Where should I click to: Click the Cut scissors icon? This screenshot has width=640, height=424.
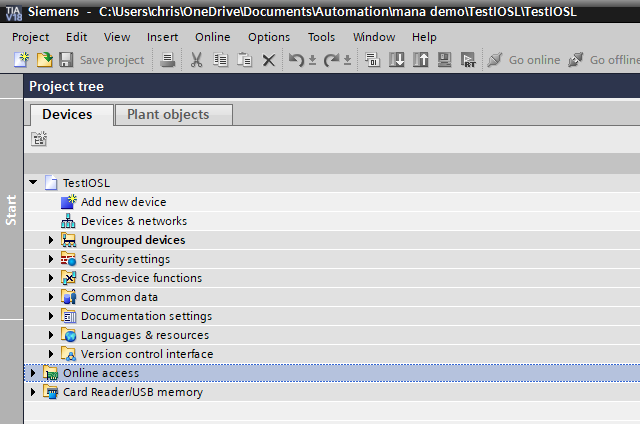pos(196,60)
